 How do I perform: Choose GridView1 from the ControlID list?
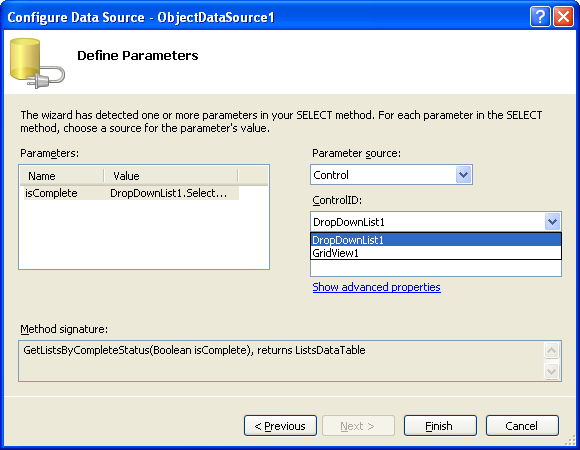tap(436, 253)
